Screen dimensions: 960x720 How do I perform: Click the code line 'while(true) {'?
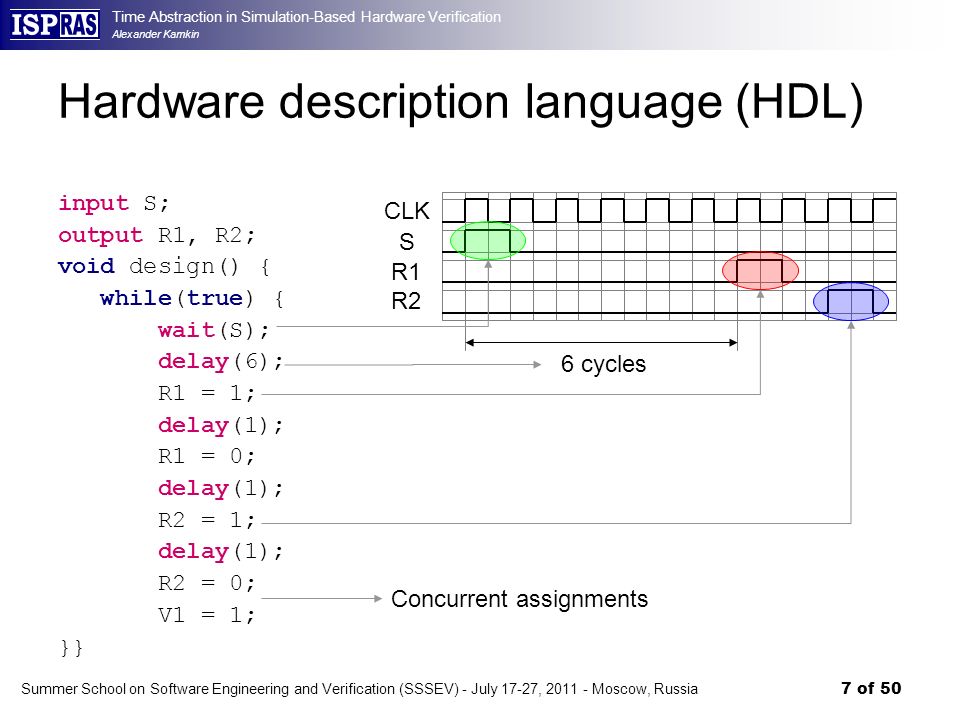(x=192, y=299)
